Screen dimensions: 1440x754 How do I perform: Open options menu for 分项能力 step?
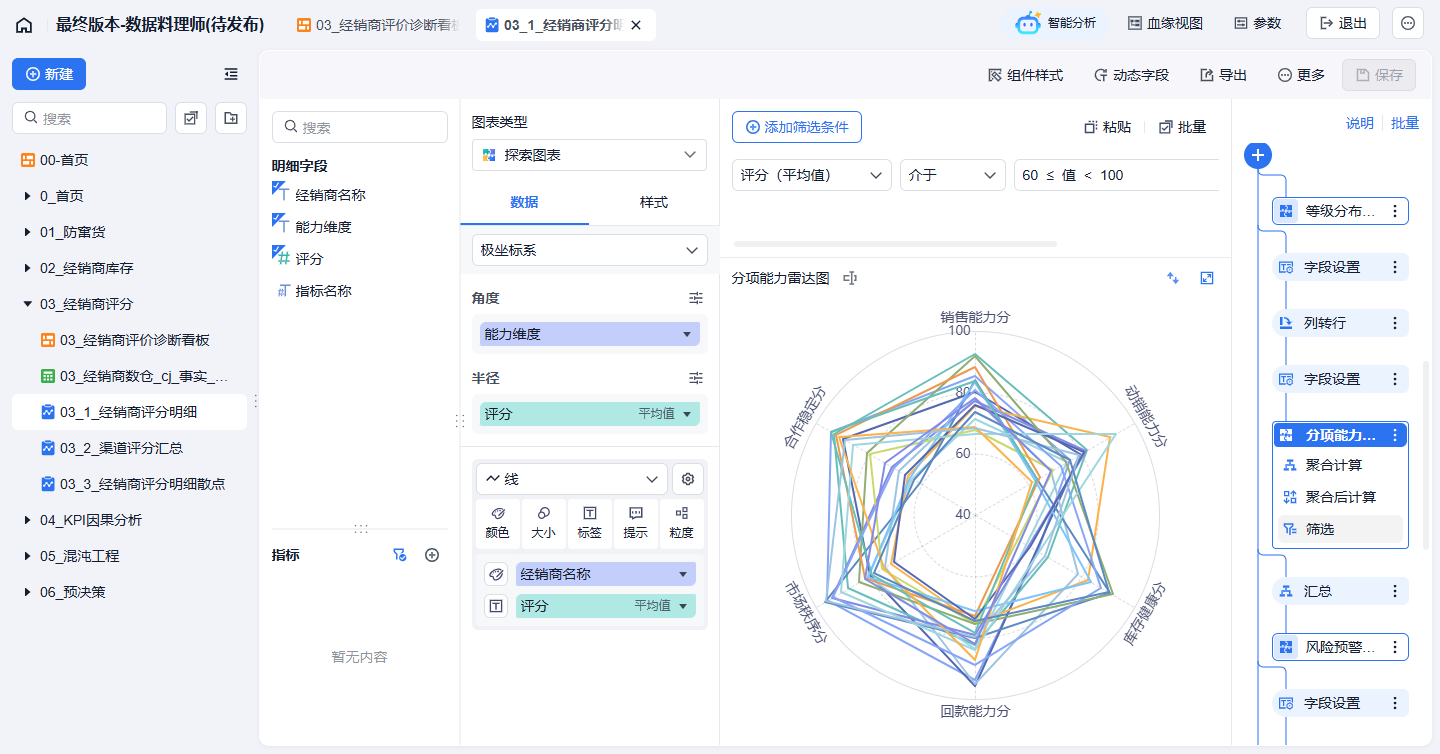[x=1395, y=435]
